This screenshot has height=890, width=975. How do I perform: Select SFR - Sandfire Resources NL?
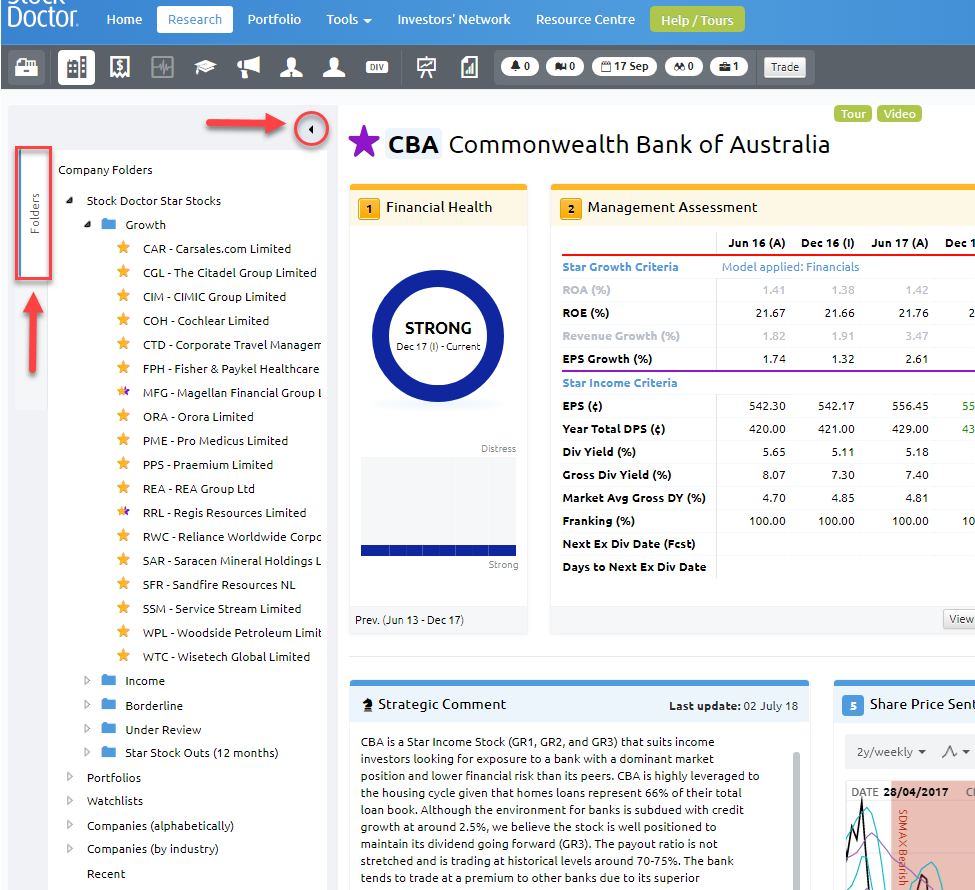[x=219, y=585]
